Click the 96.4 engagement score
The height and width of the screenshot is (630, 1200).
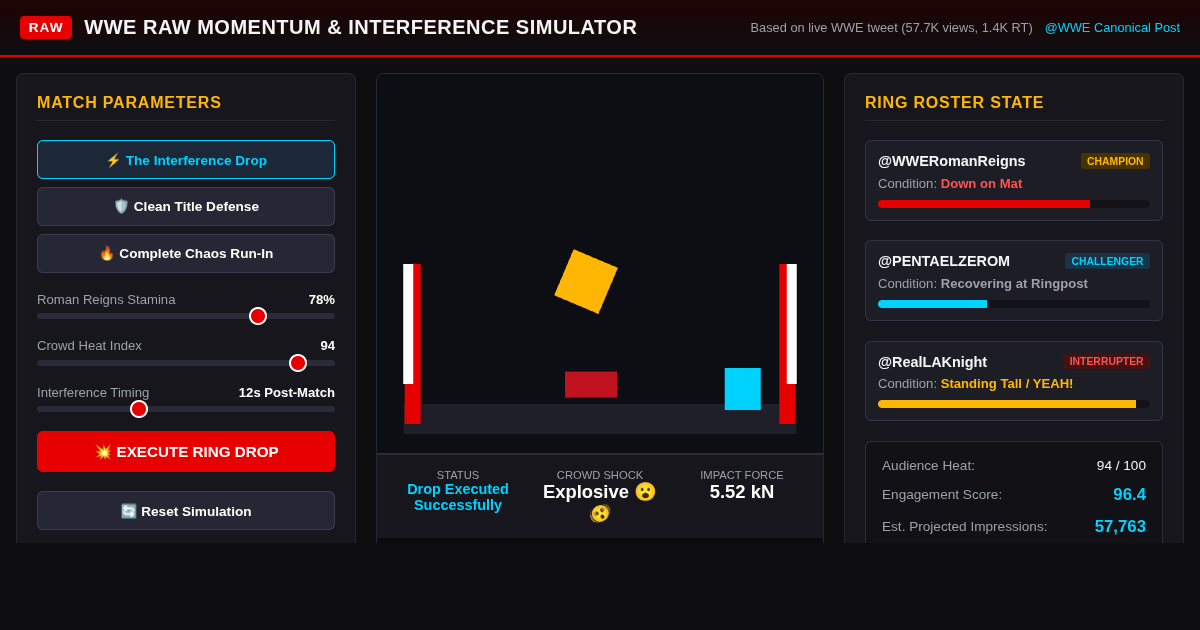pyautogui.click(x=1129, y=495)
